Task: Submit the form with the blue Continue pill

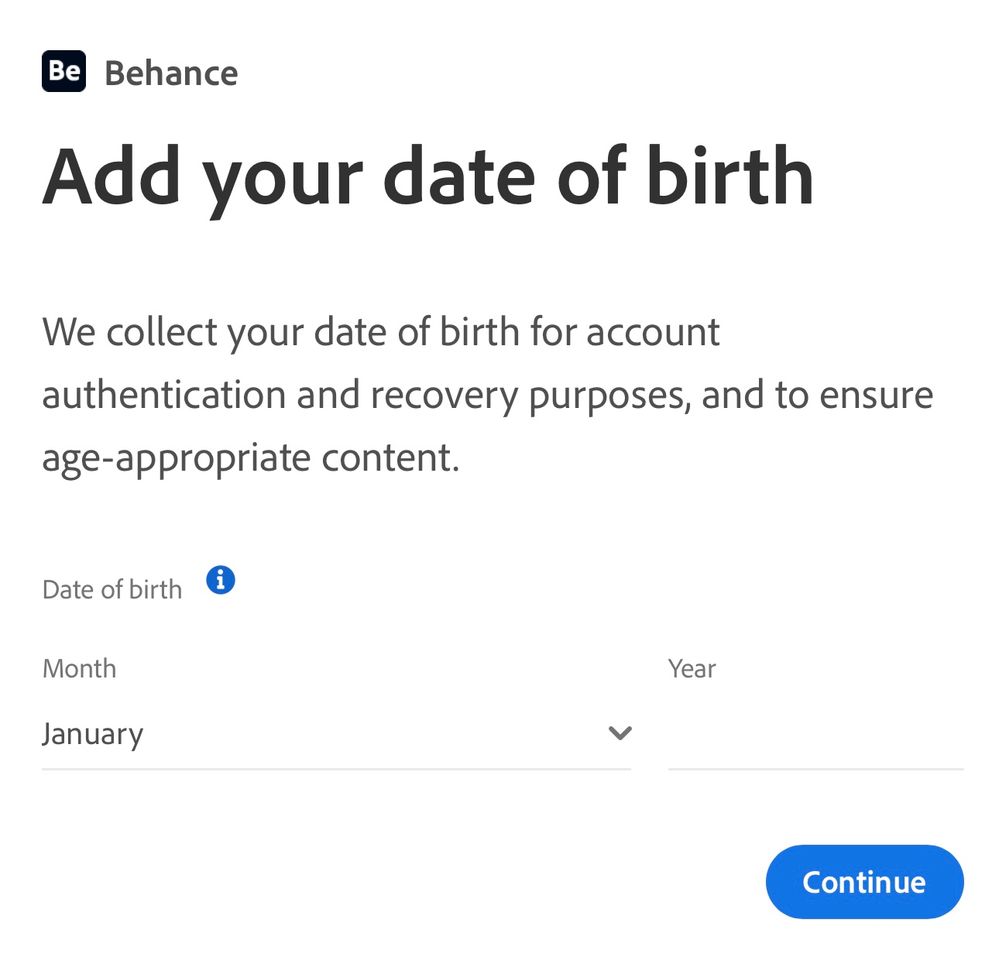Action: click(x=865, y=882)
